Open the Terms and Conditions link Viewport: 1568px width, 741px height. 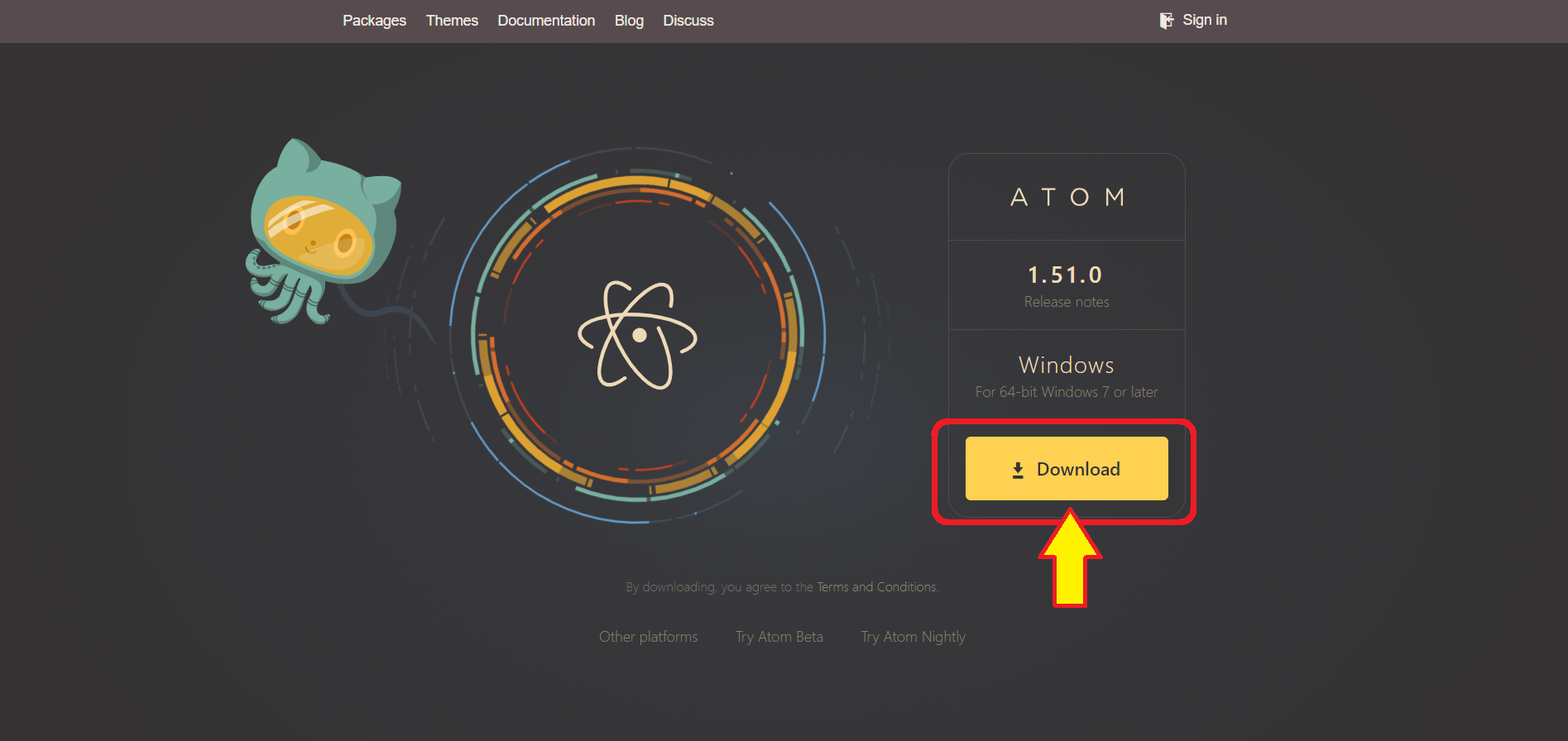click(x=876, y=587)
